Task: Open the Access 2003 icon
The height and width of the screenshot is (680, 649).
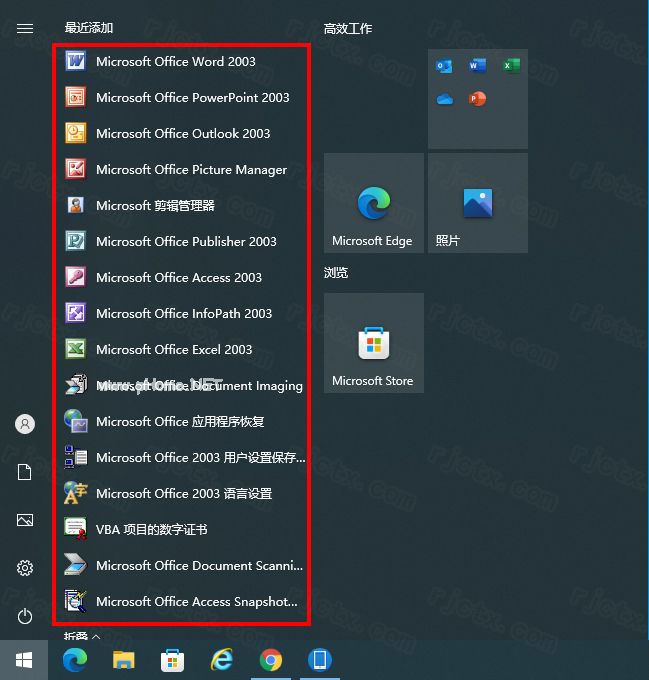Action: [x=76, y=277]
